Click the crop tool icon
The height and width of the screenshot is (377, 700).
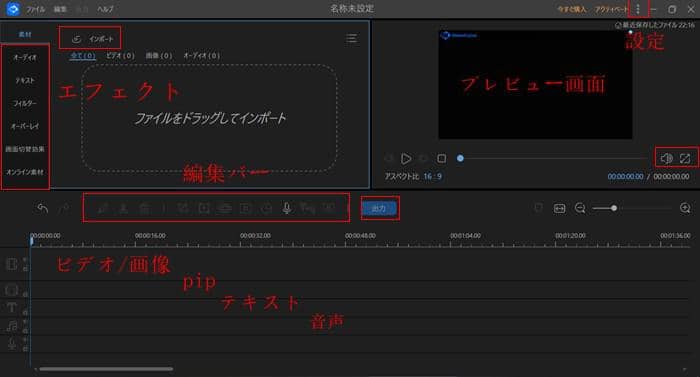click(x=183, y=208)
